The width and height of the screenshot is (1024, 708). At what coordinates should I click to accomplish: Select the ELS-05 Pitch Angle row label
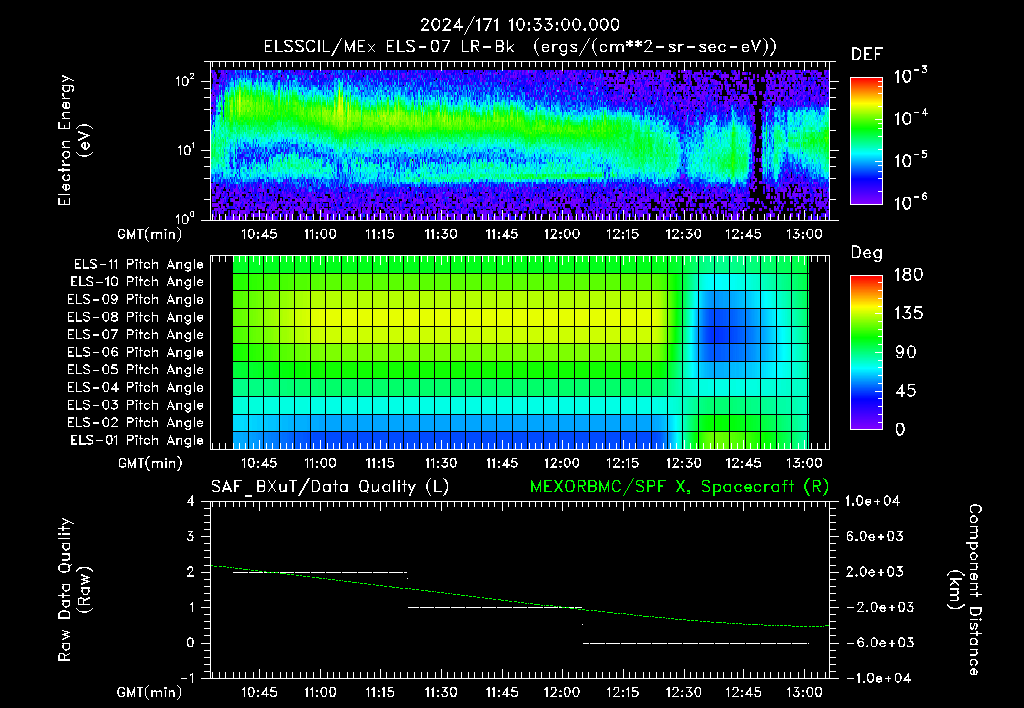[x=135, y=370]
